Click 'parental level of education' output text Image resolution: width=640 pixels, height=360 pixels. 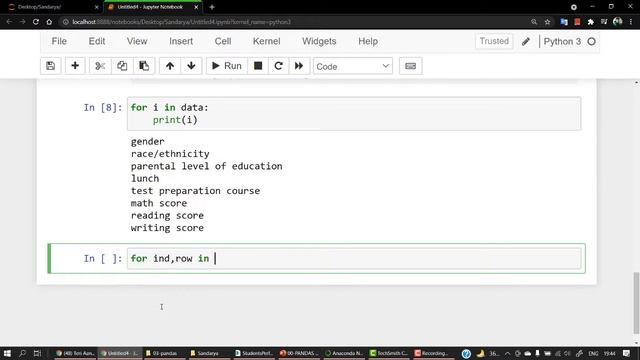[x=207, y=166]
